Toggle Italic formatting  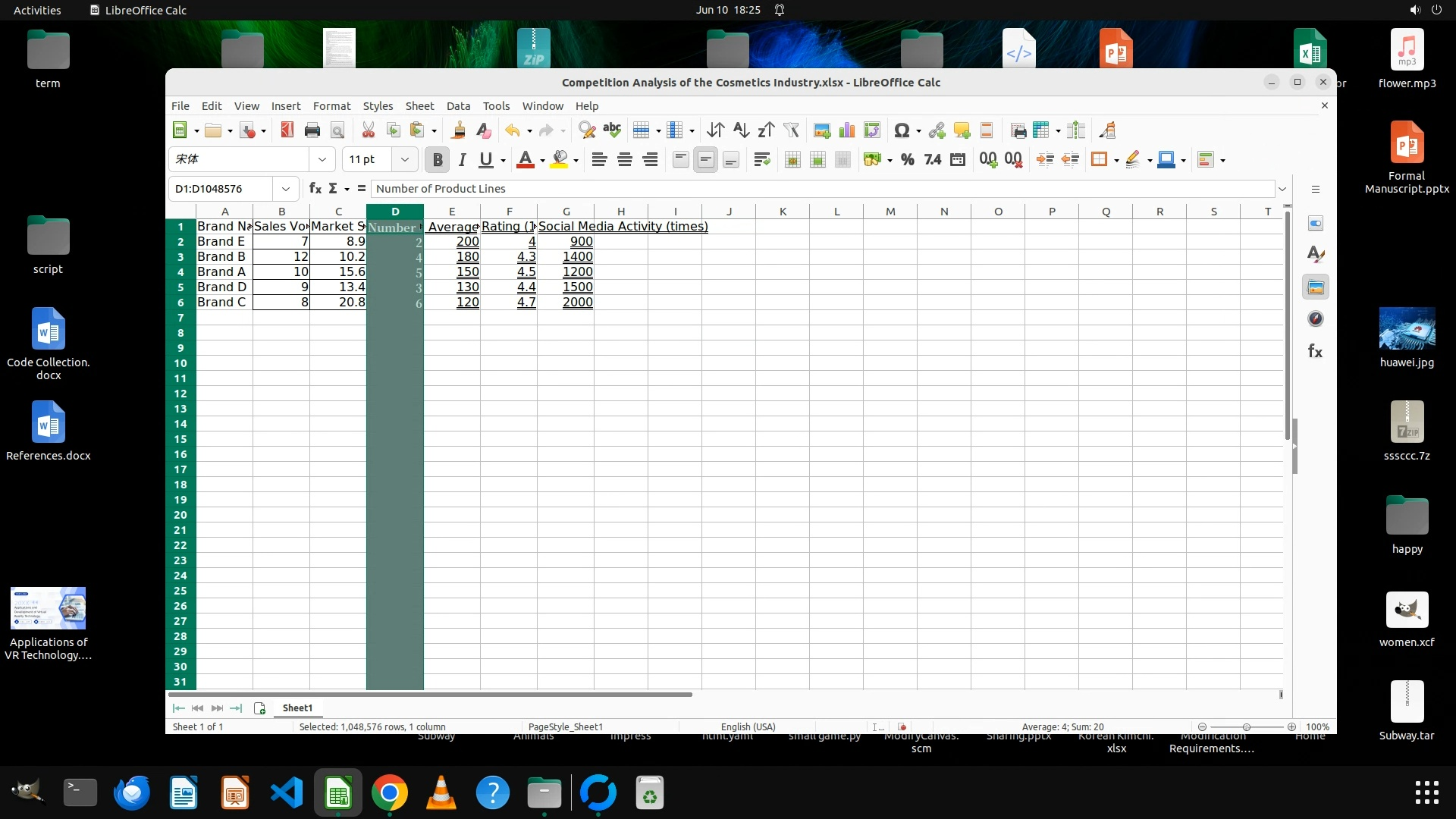[x=461, y=159]
